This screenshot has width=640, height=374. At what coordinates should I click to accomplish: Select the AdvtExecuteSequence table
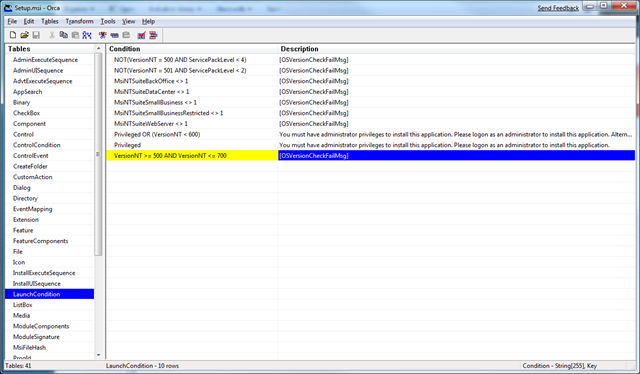tap(42, 81)
